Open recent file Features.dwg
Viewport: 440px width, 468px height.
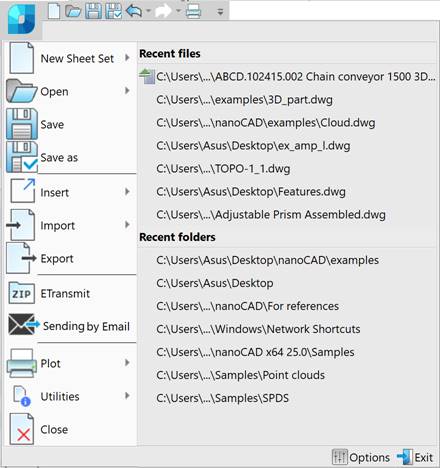tap(251, 192)
